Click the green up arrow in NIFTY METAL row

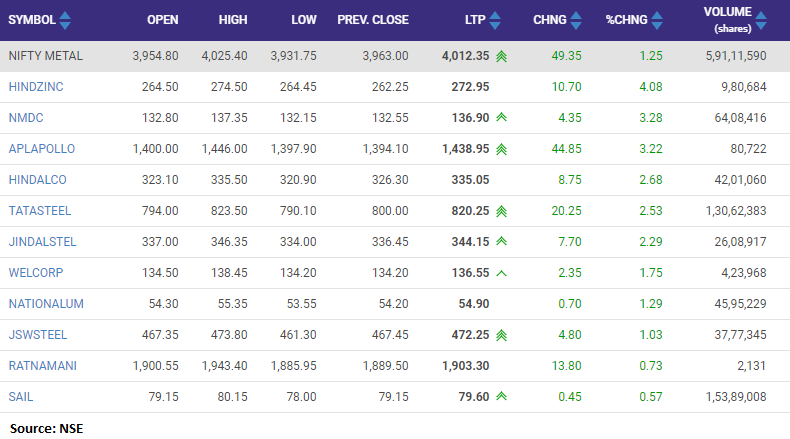[x=501, y=57]
